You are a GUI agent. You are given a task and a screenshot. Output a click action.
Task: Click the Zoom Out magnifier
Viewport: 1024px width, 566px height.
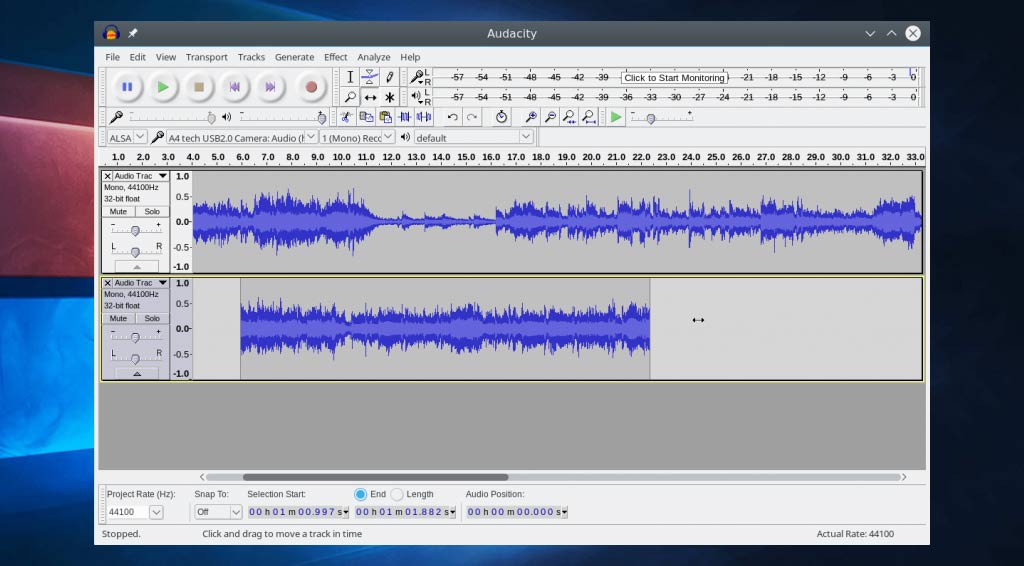tap(551, 117)
